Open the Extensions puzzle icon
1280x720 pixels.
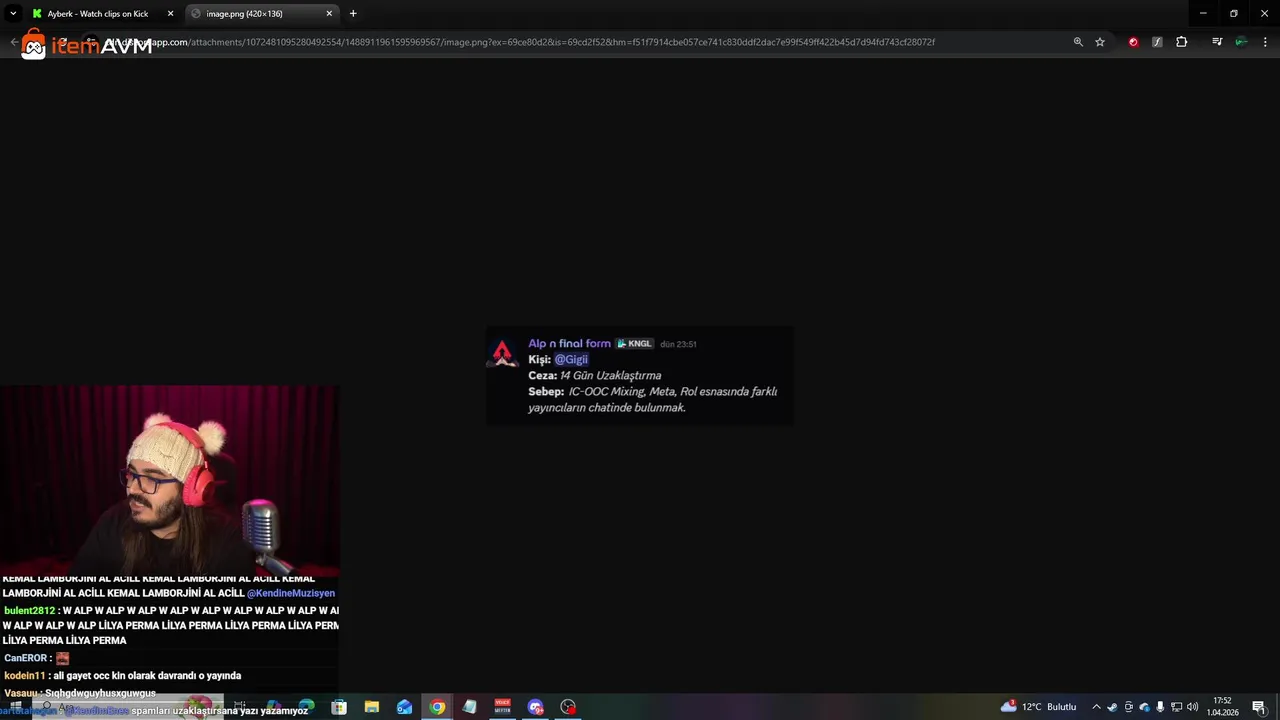point(1182,42)
